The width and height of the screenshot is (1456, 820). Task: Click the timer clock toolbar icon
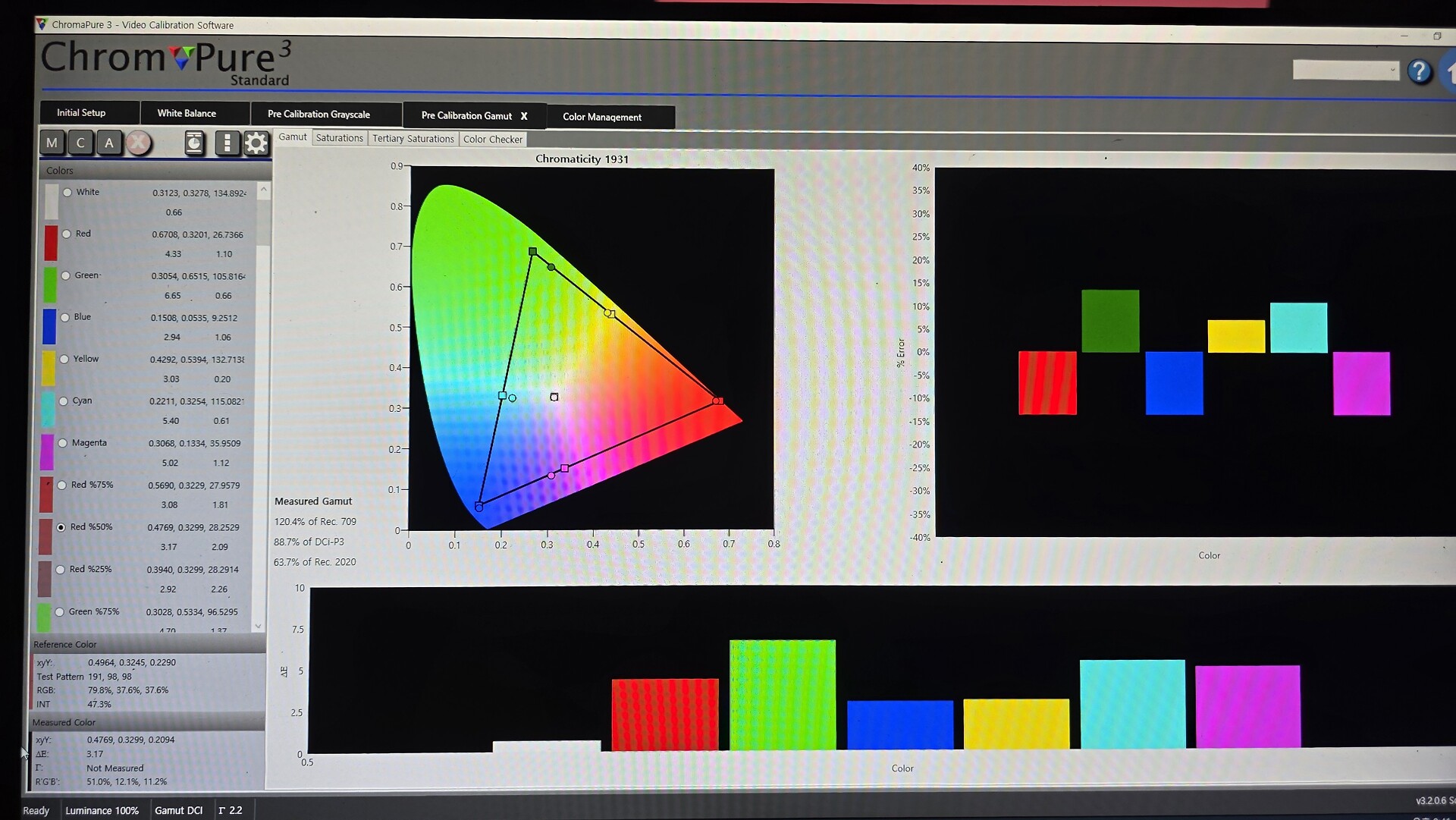click(x=194, y=143)
